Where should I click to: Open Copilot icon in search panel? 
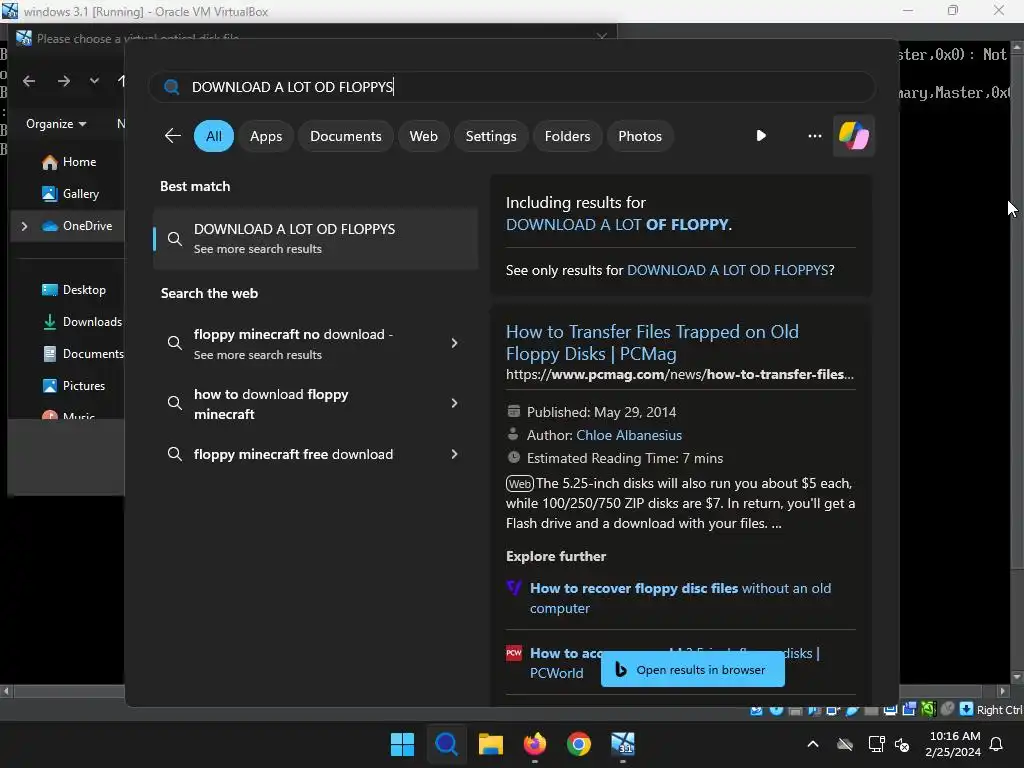pyautogui.click(x=854, y=136)
